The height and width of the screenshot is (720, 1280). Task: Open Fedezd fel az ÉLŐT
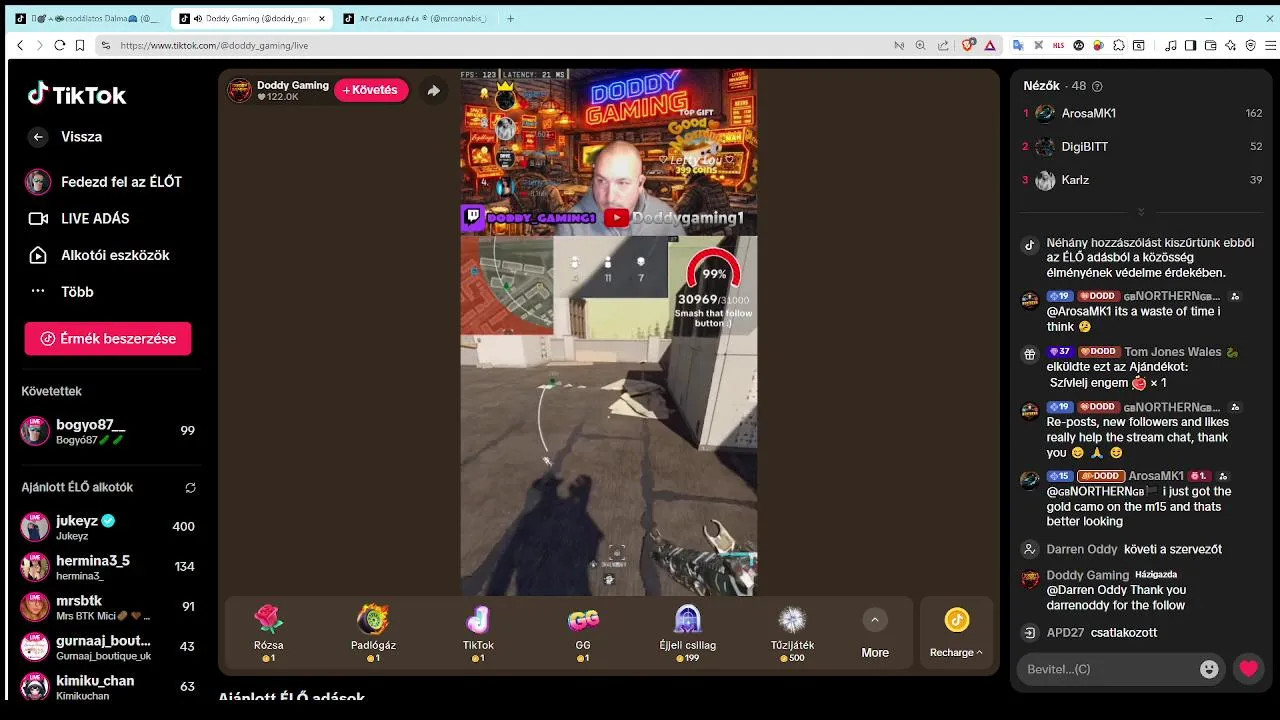pos(105,182)
